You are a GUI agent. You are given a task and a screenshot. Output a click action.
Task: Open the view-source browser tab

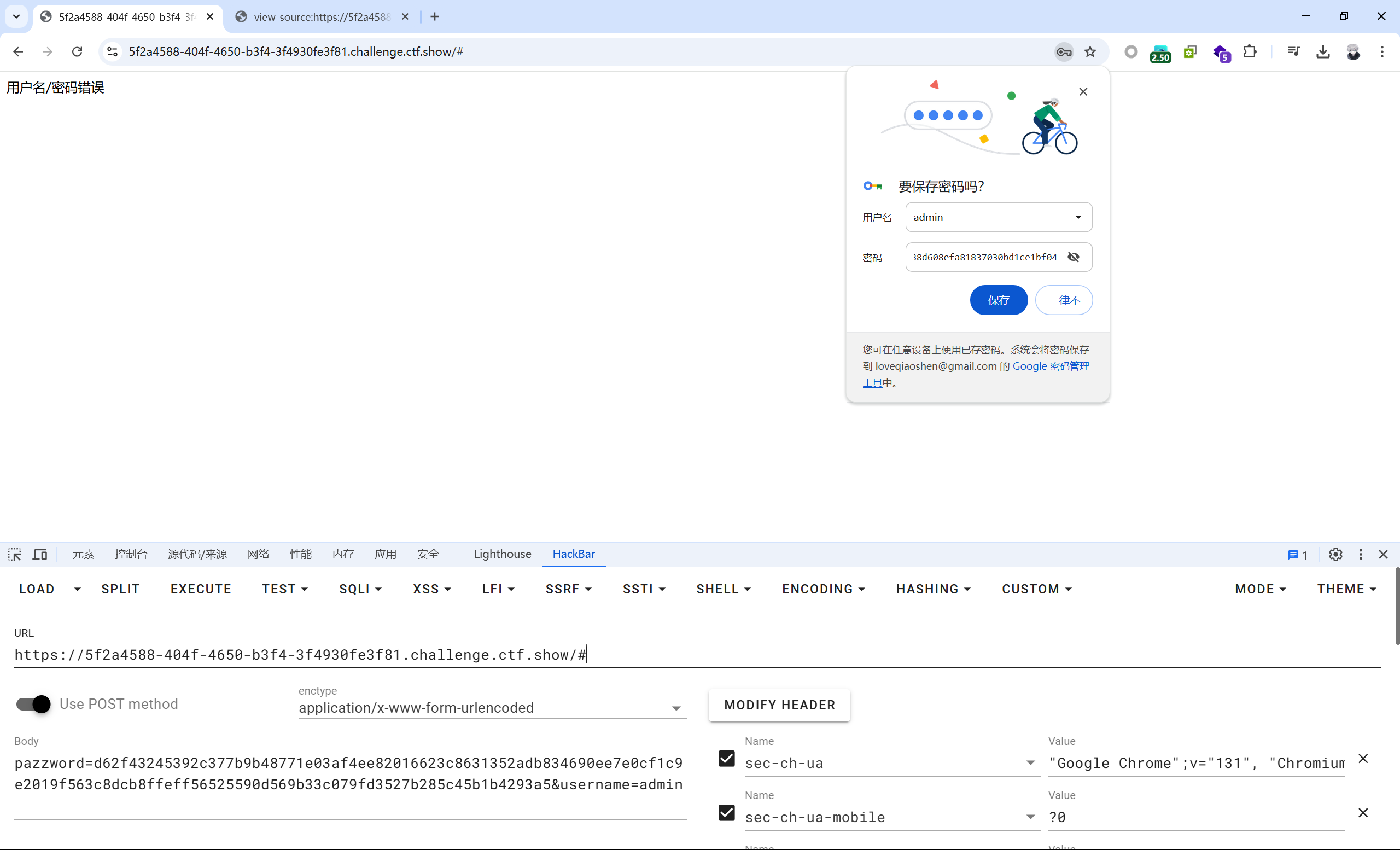(x=322, y=17)
